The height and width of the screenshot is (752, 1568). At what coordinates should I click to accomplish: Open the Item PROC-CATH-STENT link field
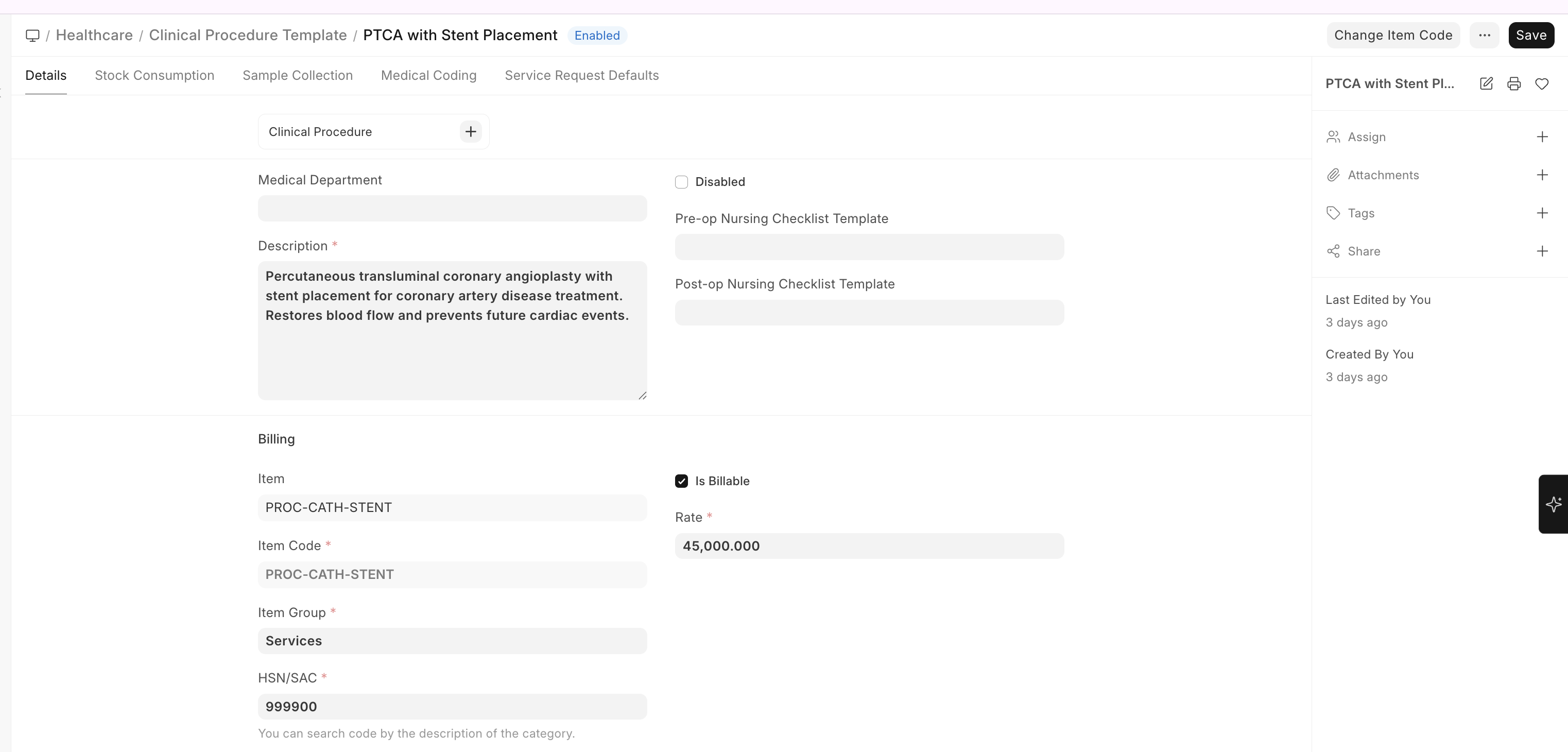coord(452,508)
